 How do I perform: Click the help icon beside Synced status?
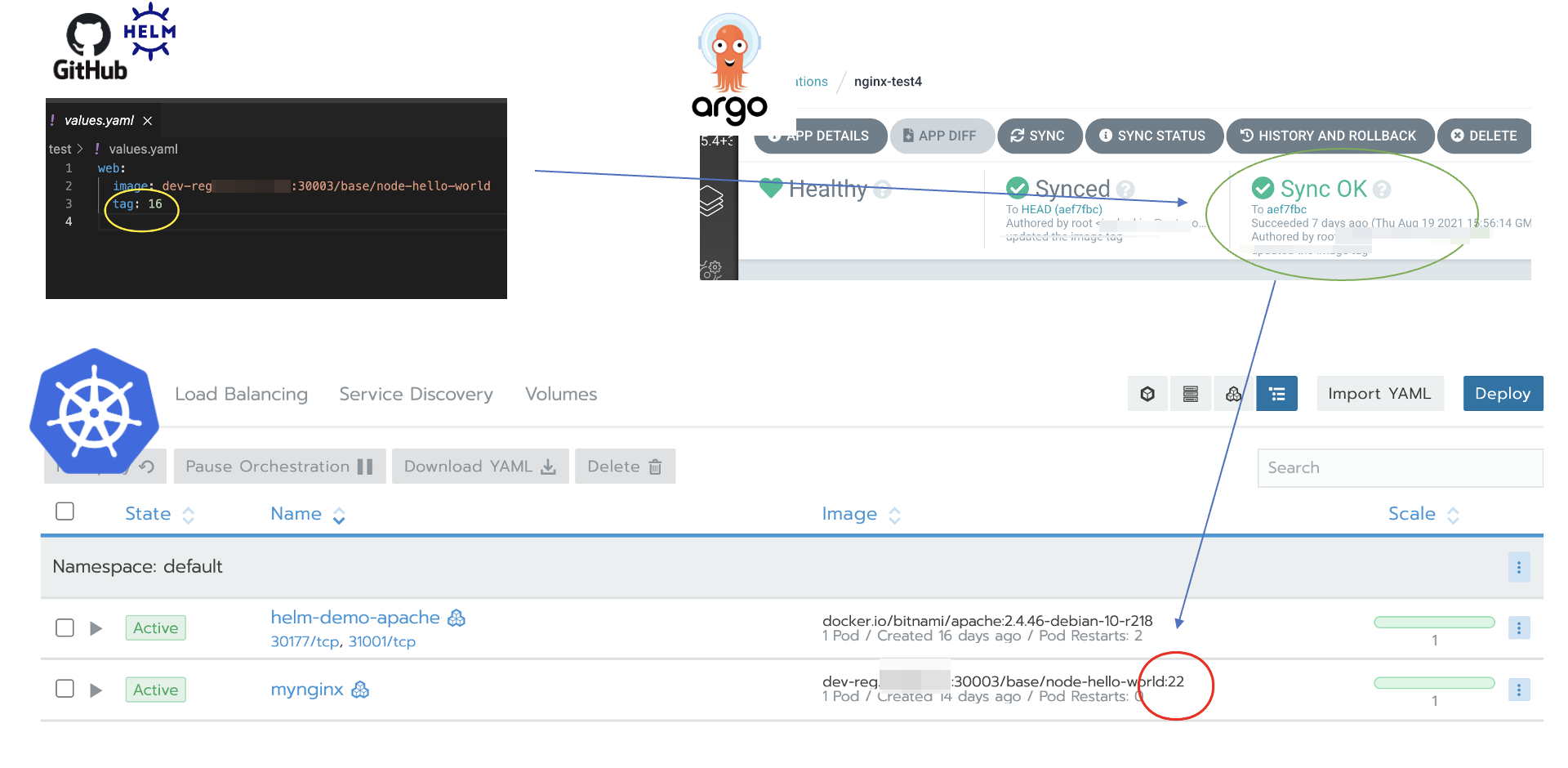click(x=1125, y=190)
